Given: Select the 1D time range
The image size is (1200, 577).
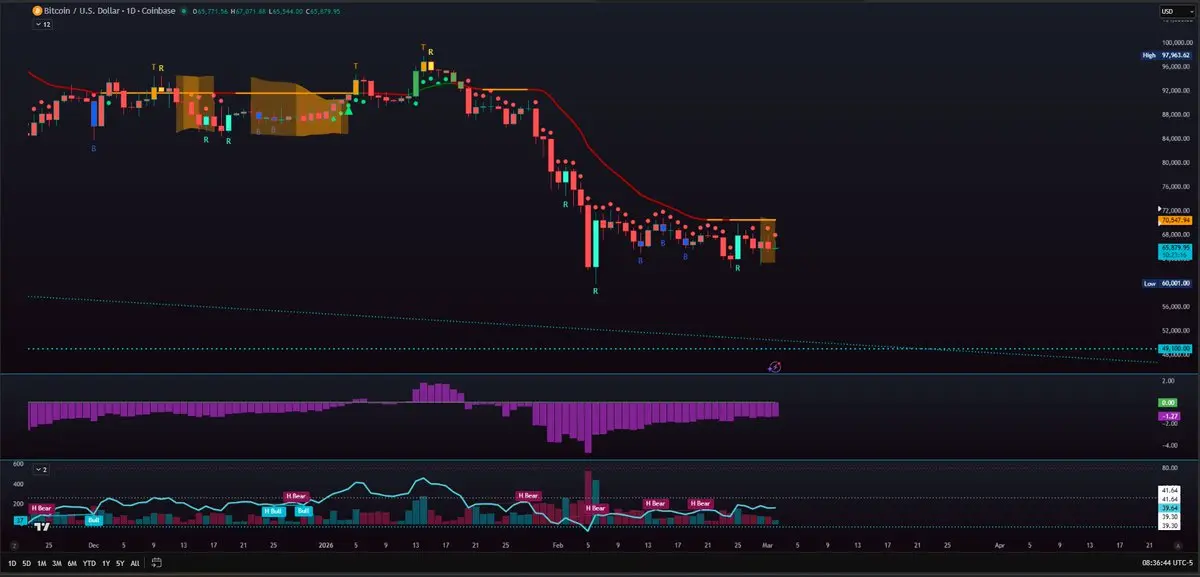Looking at the screenshot, I should (x=12, y=563).
